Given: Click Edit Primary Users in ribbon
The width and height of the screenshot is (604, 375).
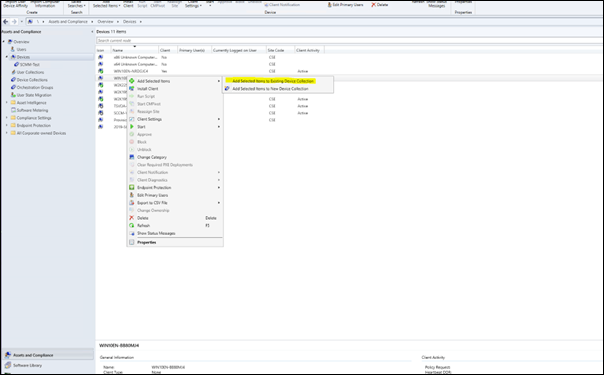Looking at the screenshot, I should point(345,5).
